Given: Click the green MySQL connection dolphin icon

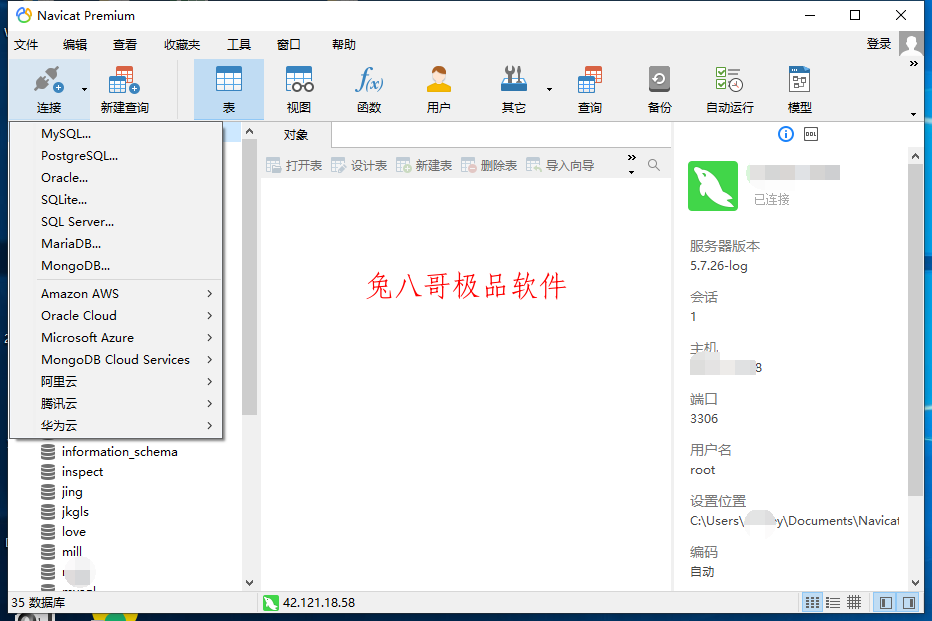Looking at the screenshot, I should (x=713, y=186).
